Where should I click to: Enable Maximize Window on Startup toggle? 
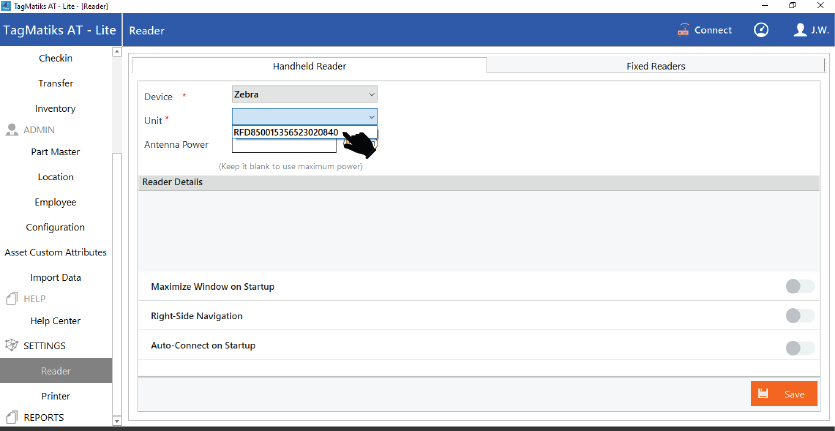pyautogui.click(x=799, y=286)
